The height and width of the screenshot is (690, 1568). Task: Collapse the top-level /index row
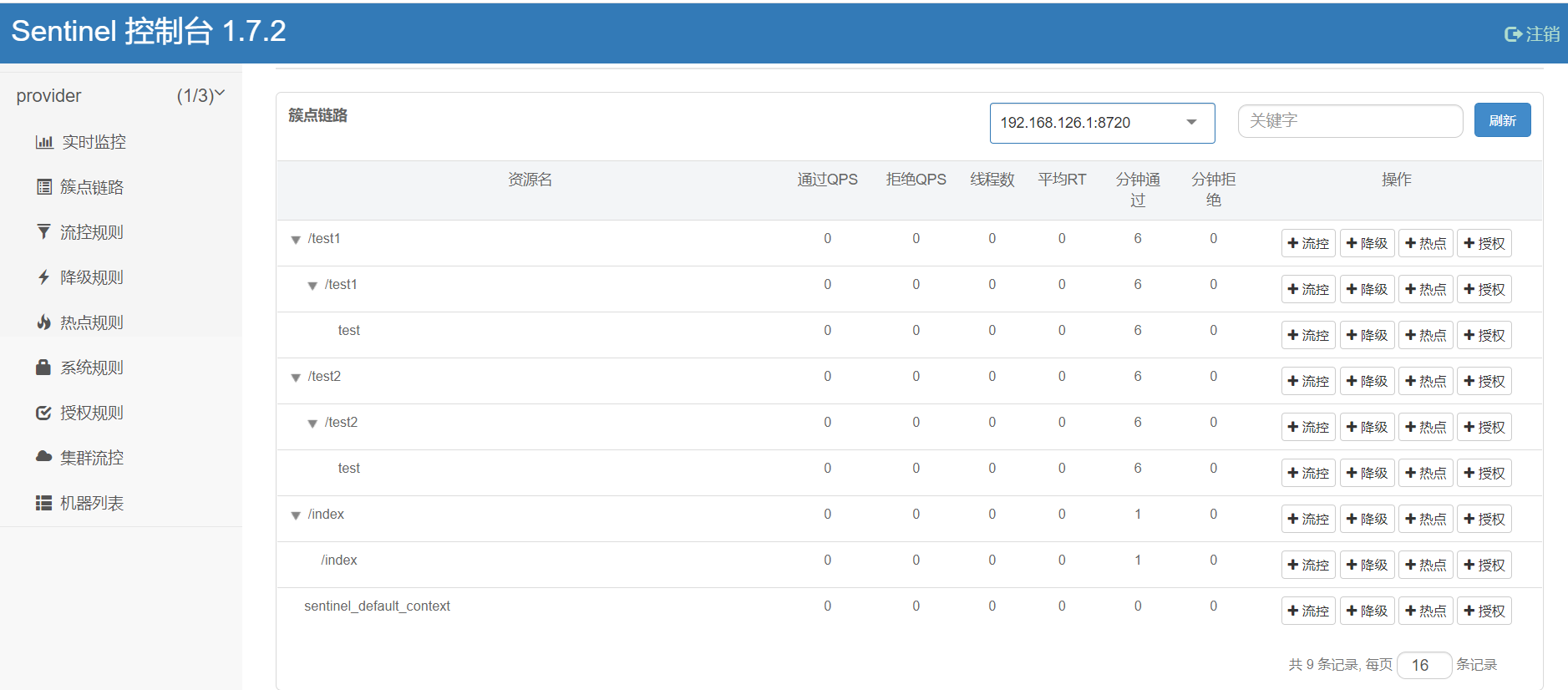click(x=296, y=515)
